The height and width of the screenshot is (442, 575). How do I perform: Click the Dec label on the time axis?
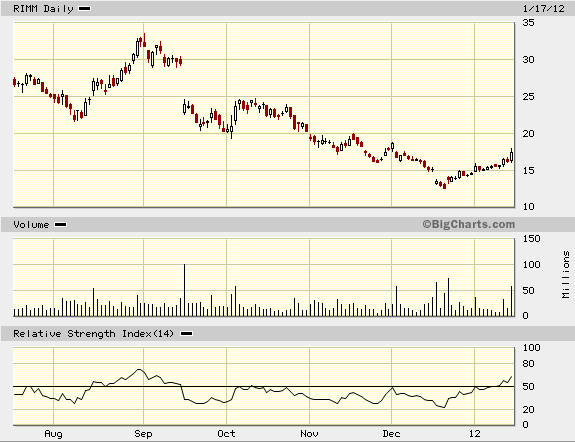391,434
